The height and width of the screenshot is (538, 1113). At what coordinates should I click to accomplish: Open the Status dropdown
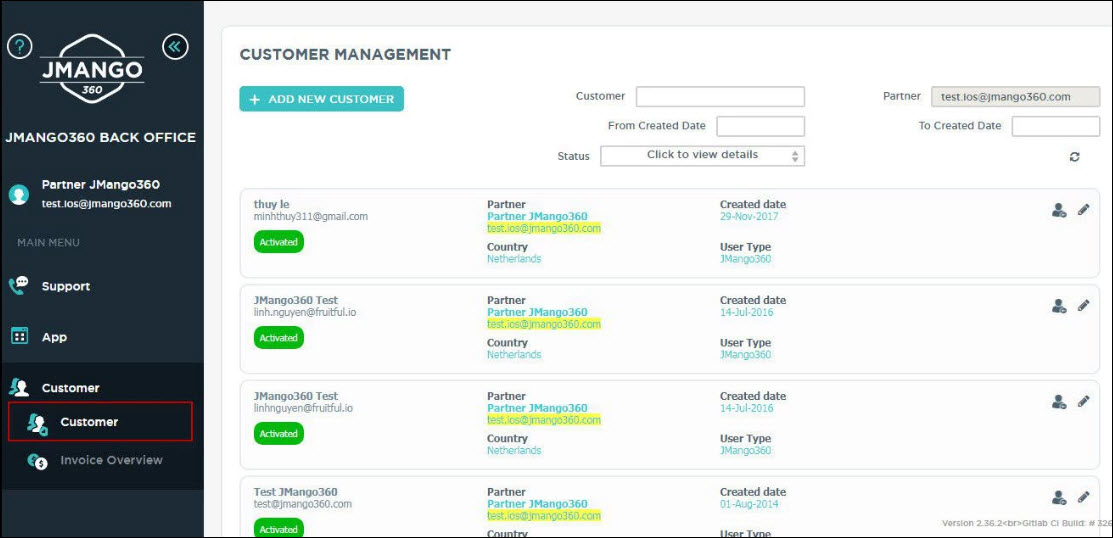702,155
